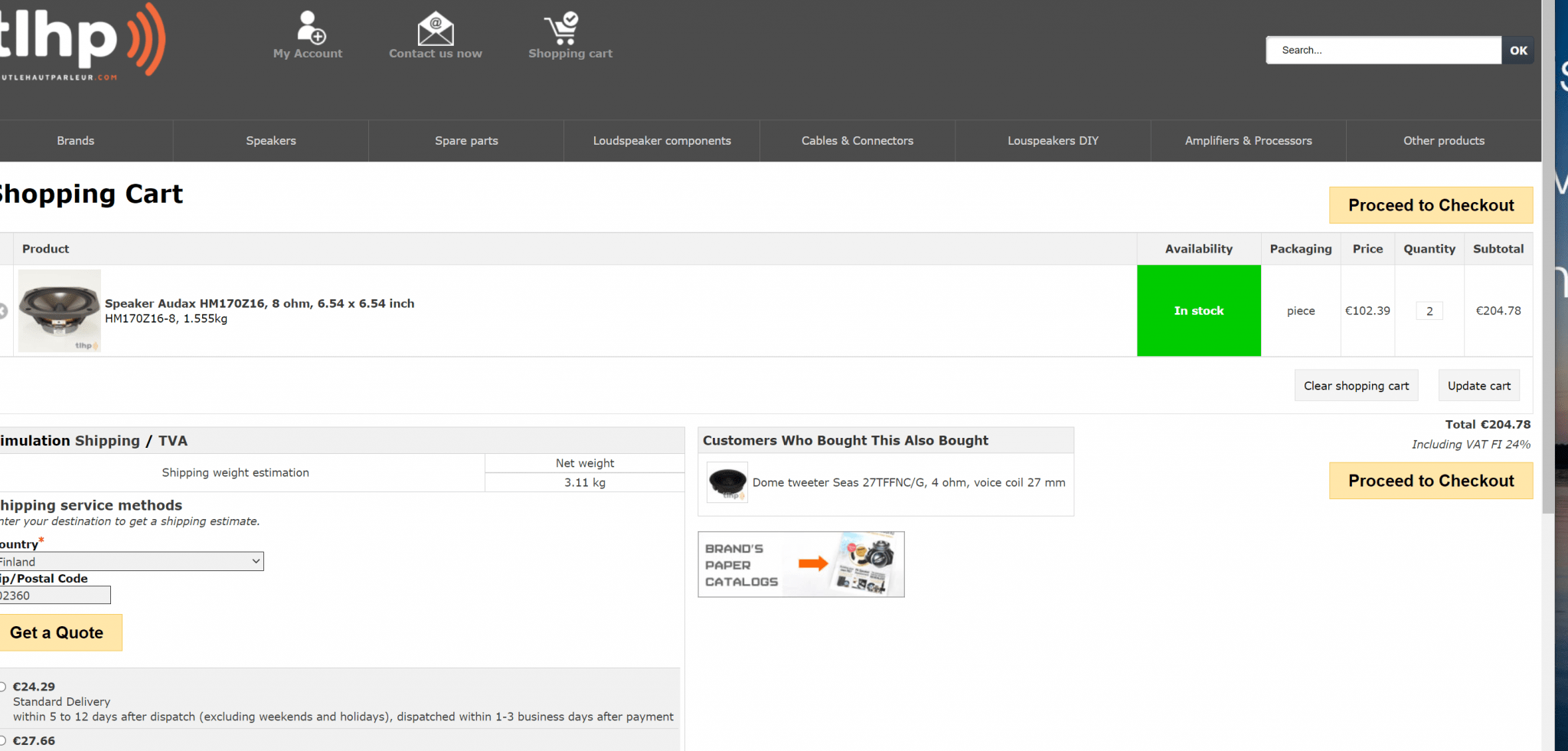Click the piece packaging cell
This screenshot has height=751, width=1568.
point(1301,311)
